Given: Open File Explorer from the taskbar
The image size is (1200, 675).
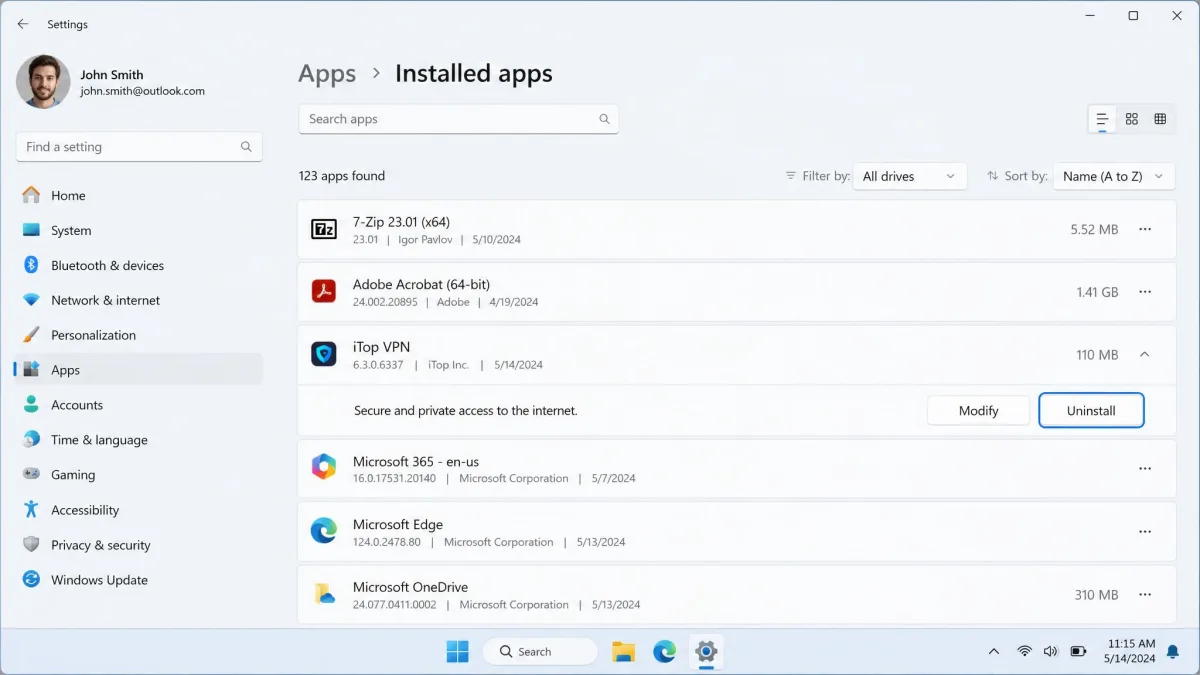Looking at the screenshot, I should (624, 651).
